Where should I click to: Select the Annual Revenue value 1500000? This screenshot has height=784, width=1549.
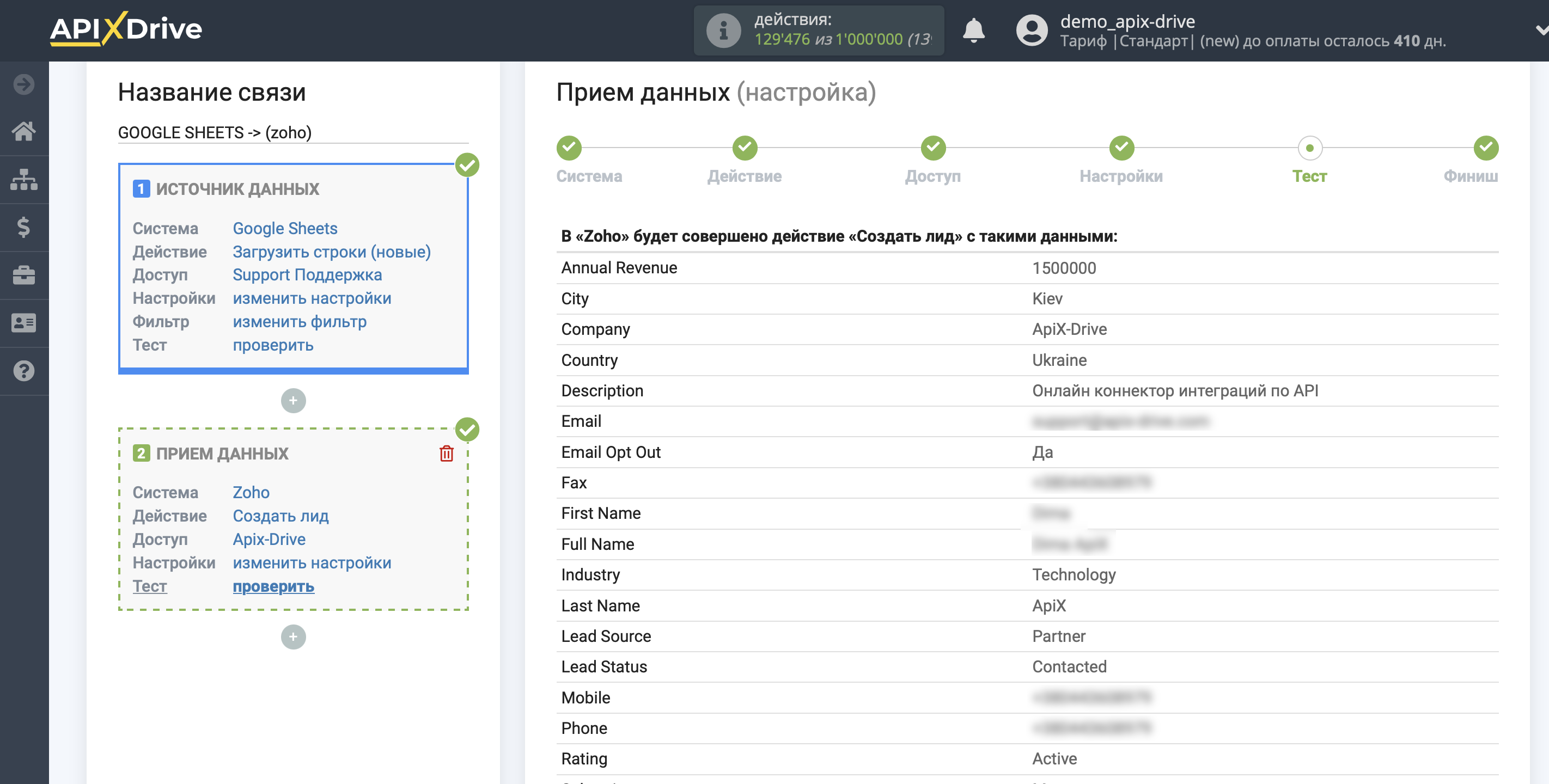tap(1064, 268)
